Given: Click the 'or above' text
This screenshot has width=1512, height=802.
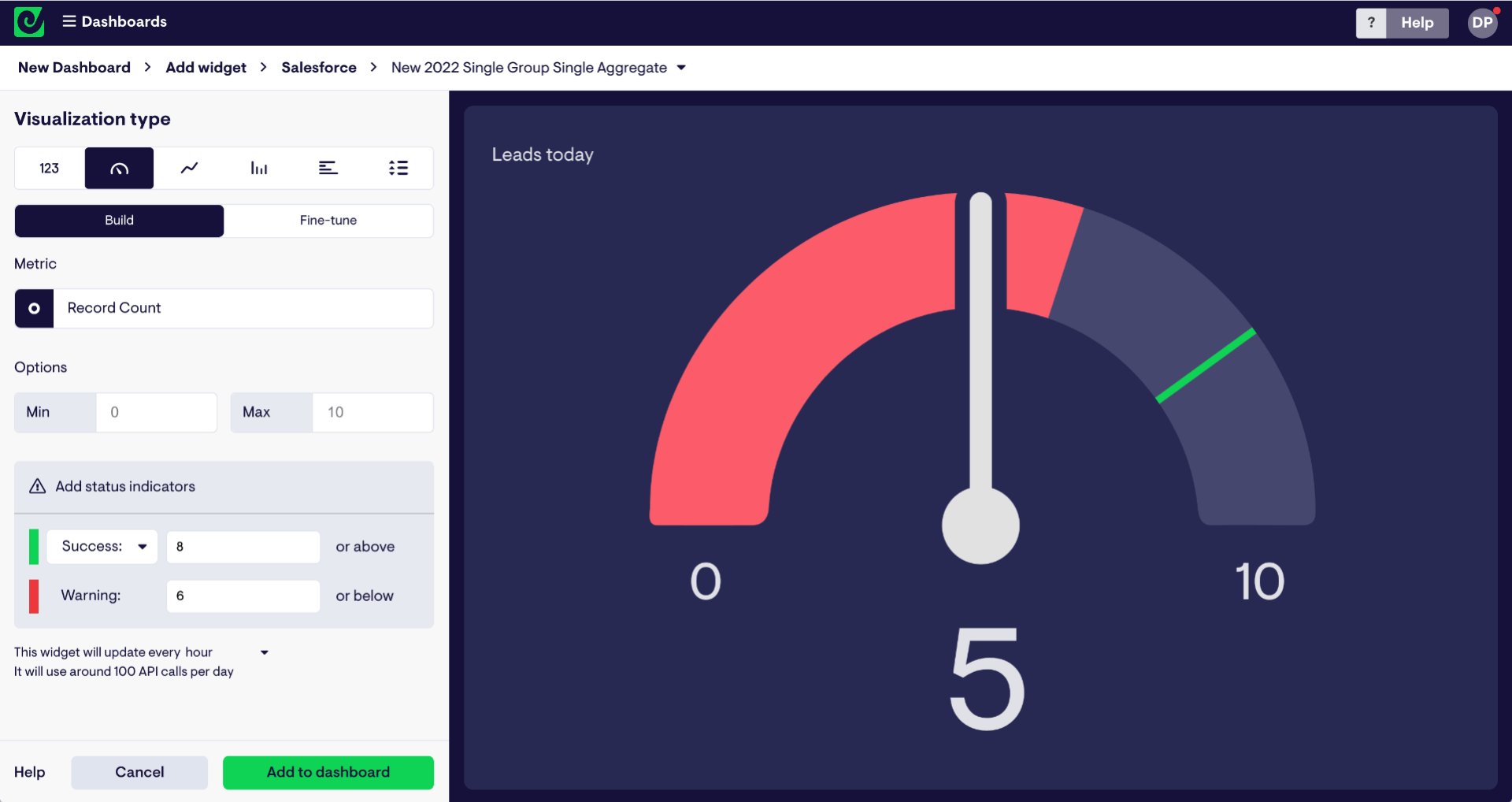Looking at the screenshot, I should coord(365,547).
